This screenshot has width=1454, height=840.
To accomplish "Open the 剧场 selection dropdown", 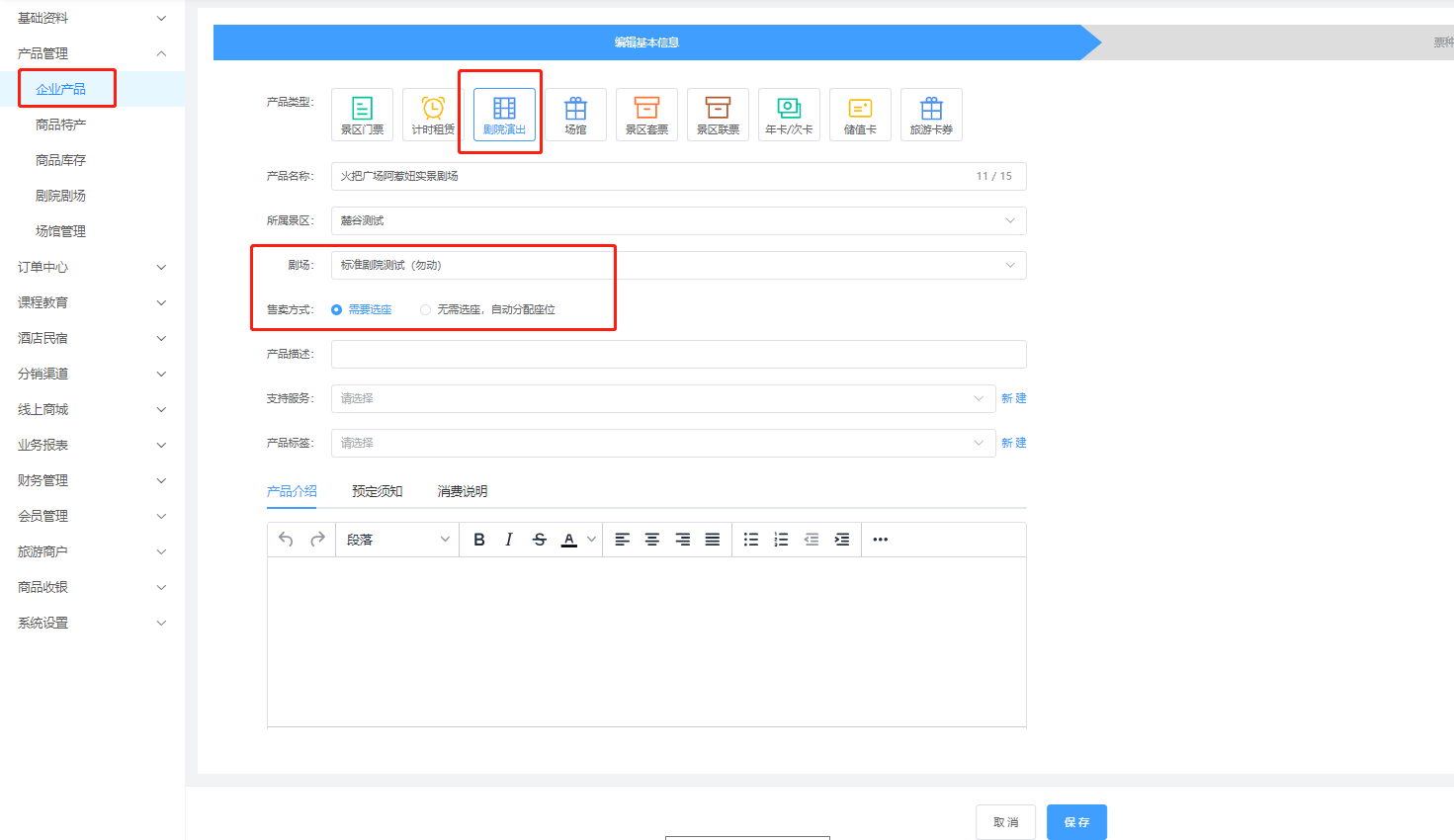I will click(678, 265).
